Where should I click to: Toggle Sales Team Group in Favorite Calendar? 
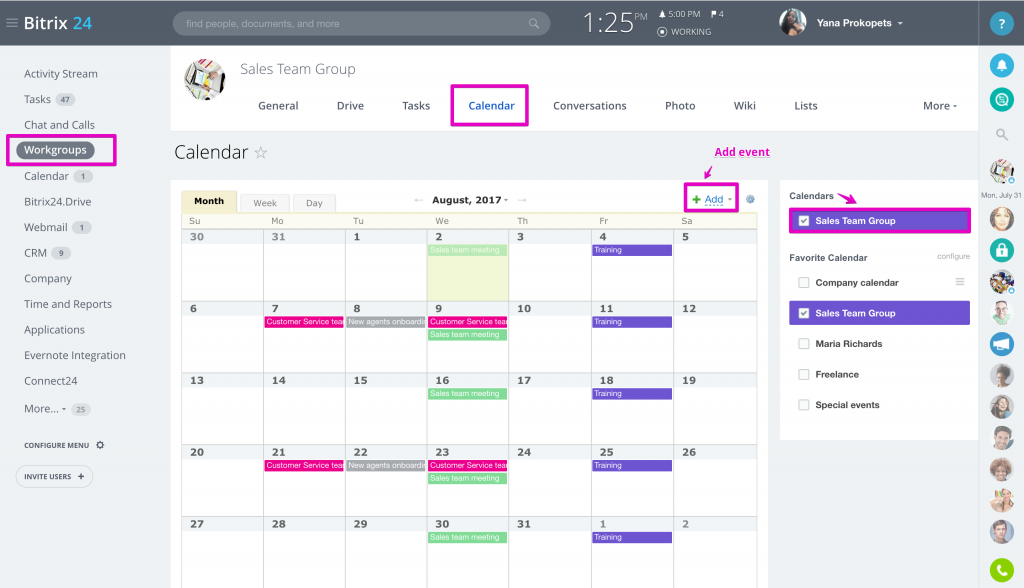click(804, 313)
